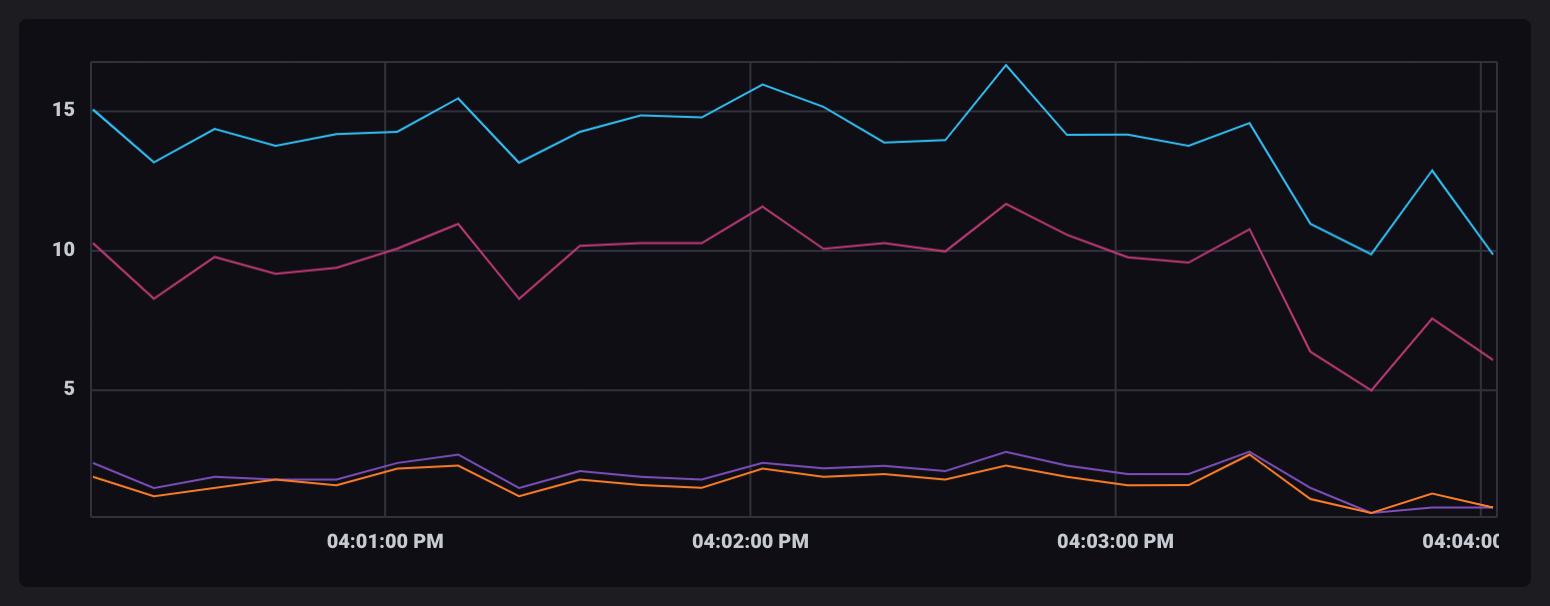Click the magenta line's starting point at left edge

pyautogui.click(x=93, y=244)
